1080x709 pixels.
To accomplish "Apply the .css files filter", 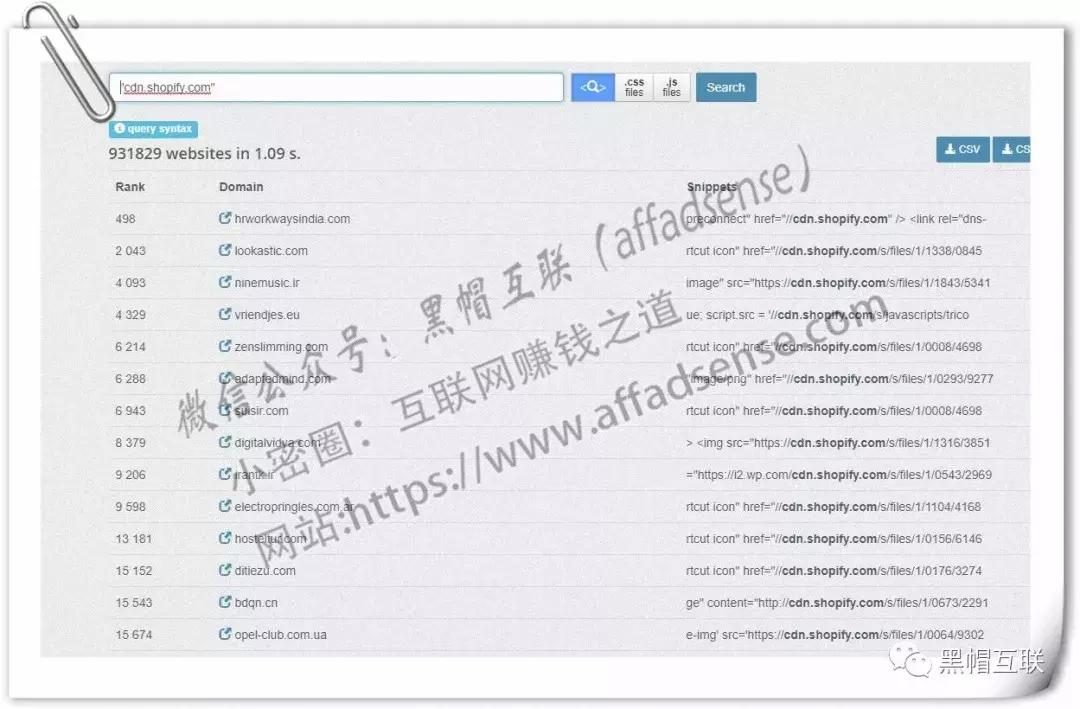I will pyautogui.click(x=634, y=87).
